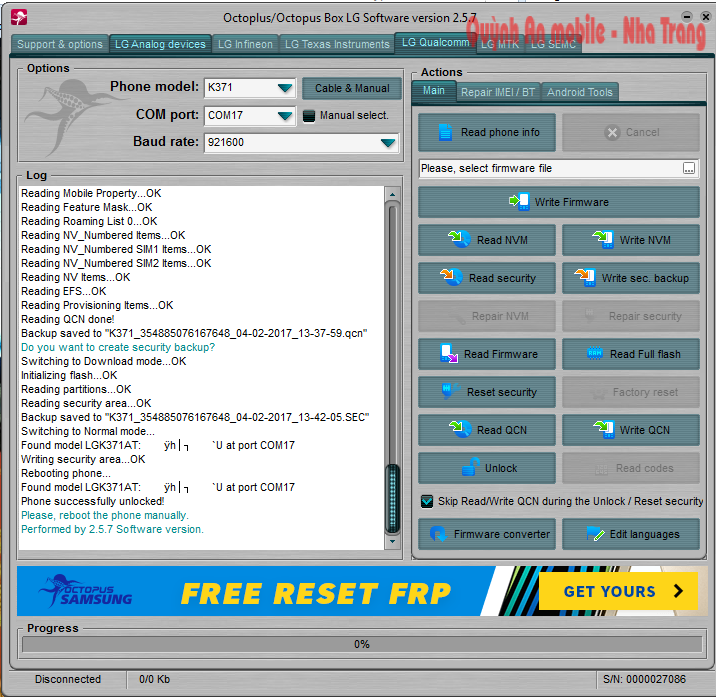Click the Read Full flash RAM icon
716x697 pixels.
pos(595,353)
